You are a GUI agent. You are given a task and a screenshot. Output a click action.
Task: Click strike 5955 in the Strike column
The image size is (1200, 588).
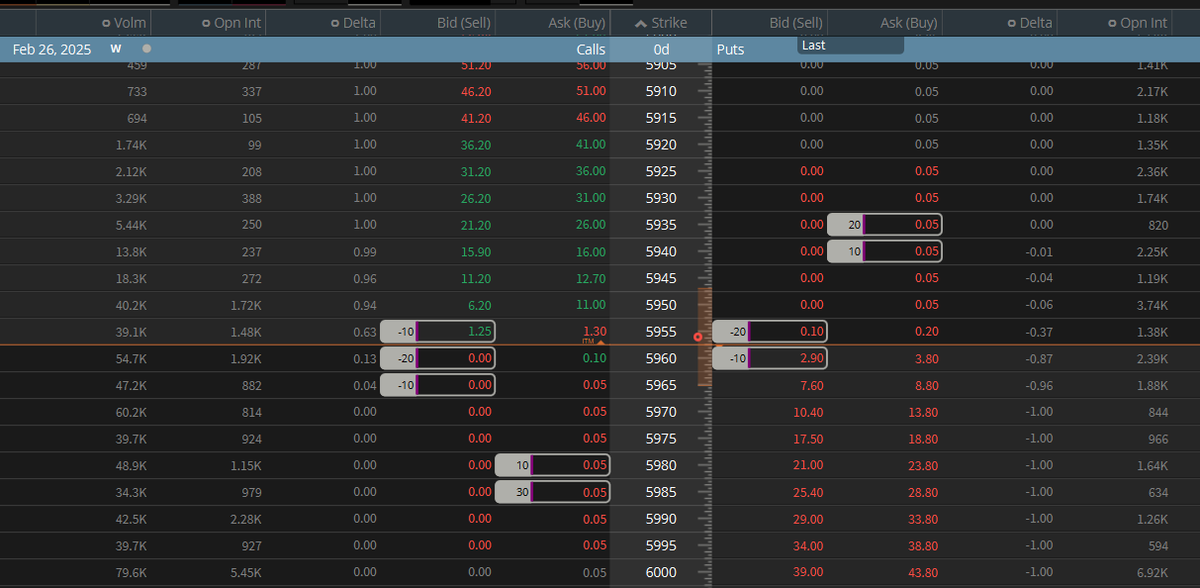[661, 332]
